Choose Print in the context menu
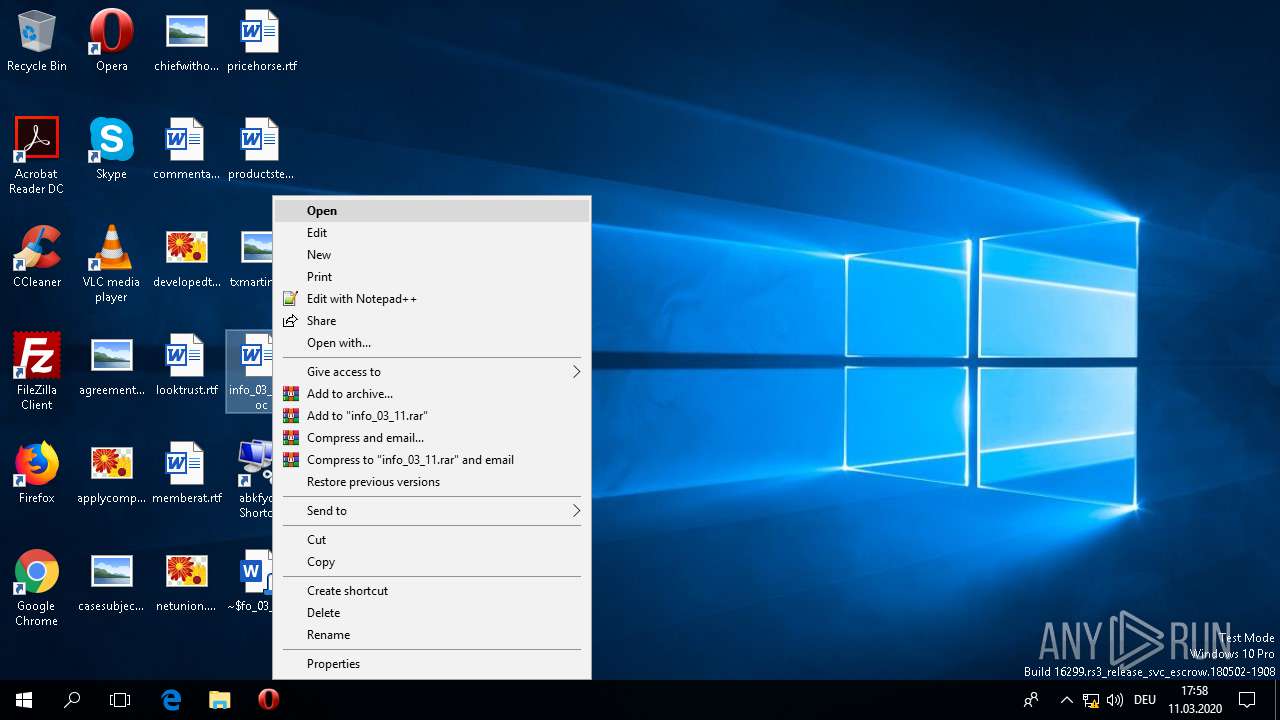 [x=432, y=277]
